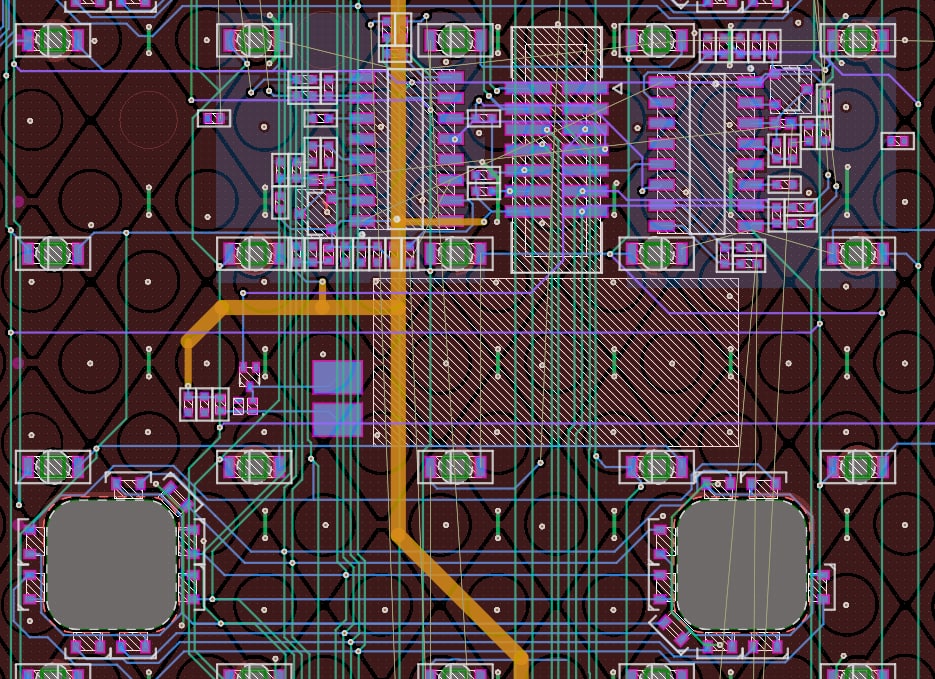The image size is (935, 679).
Task: Click the white pin-1 triangle marker
Action: click(618, 89)
